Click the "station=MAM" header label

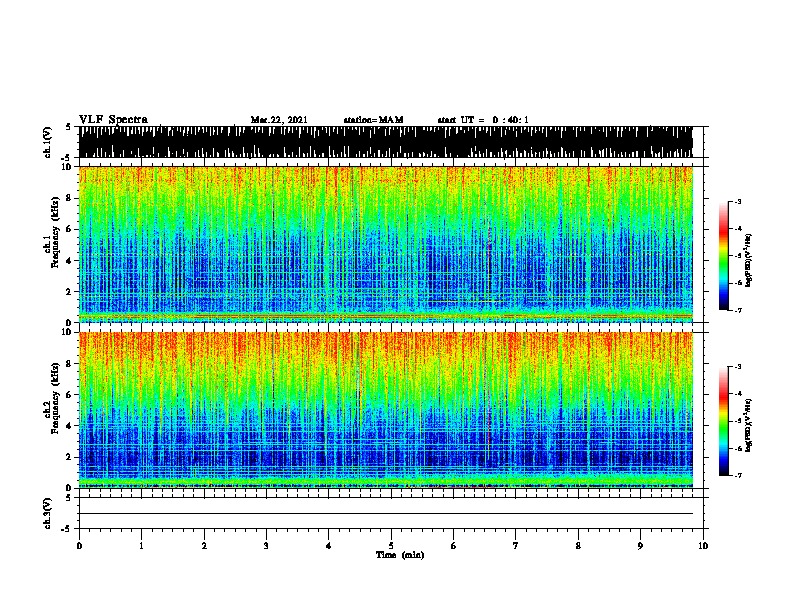(373, 120)
